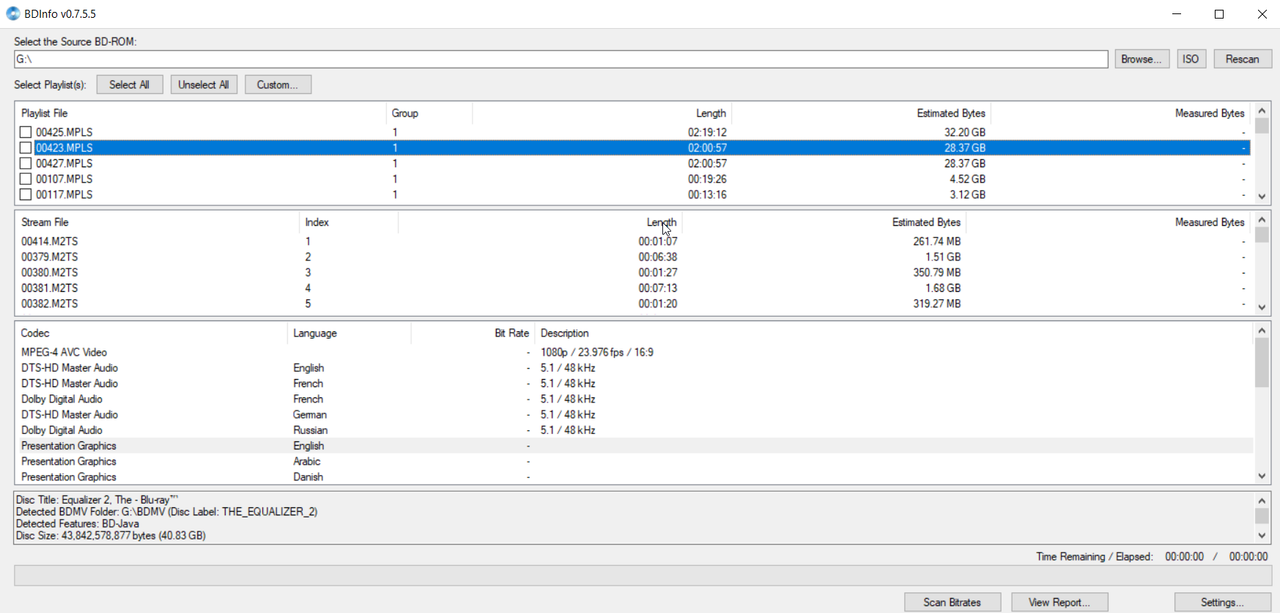
Task: Click codec list scrollbar thumb
Action: coord(1261,362)
